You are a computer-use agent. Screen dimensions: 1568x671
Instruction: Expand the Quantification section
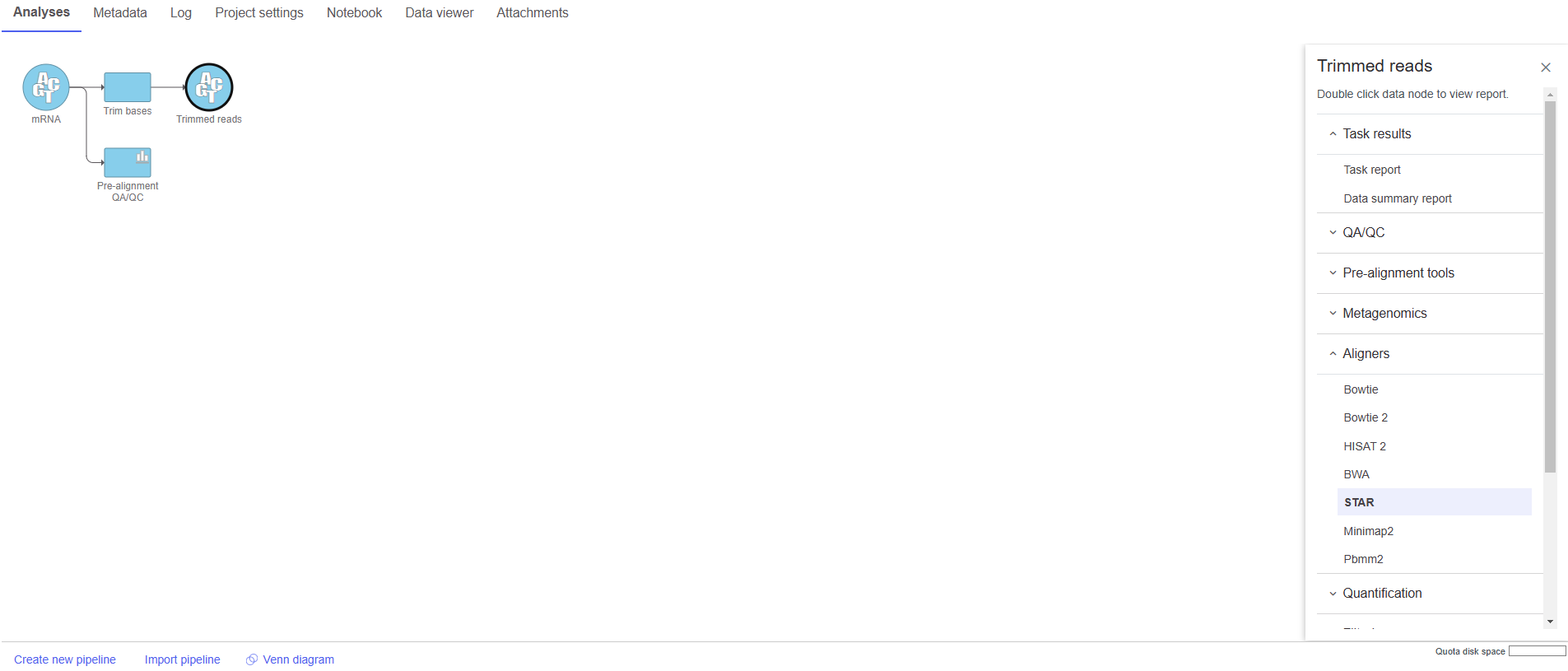[1381, 594]
